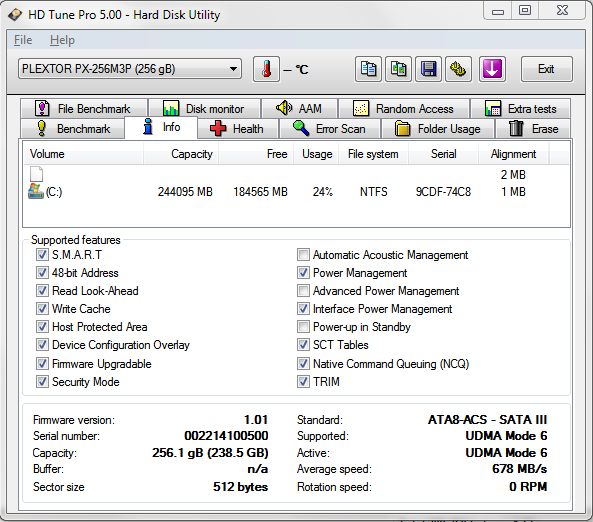Toggle the Host Protected Area checkbox

[42, 326]
